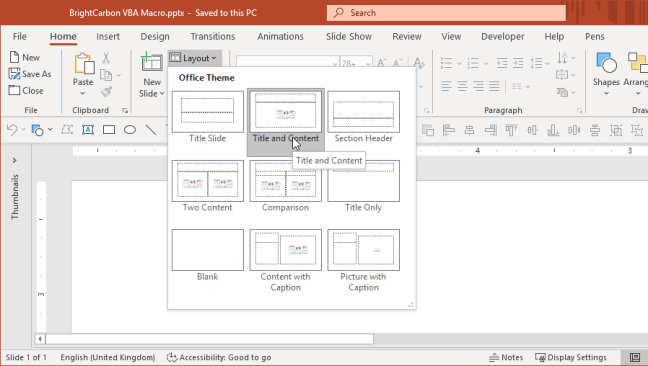Open Clipboard dialog launcher

coord(125,110)
